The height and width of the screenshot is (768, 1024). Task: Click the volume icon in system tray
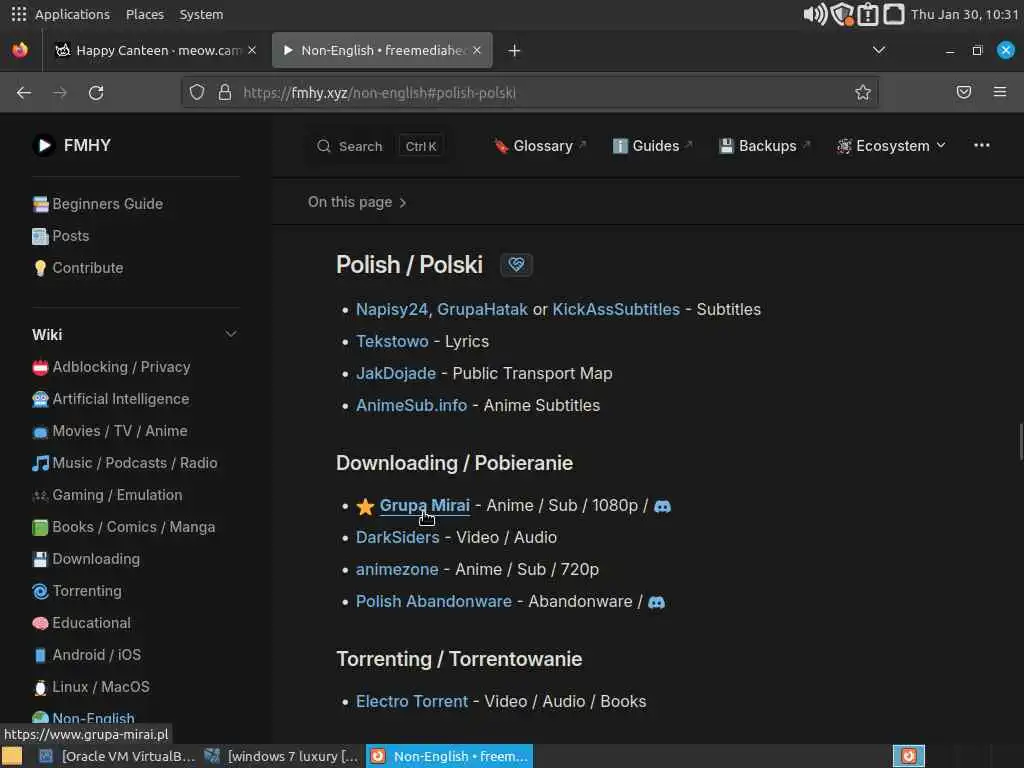coord(814,14)
